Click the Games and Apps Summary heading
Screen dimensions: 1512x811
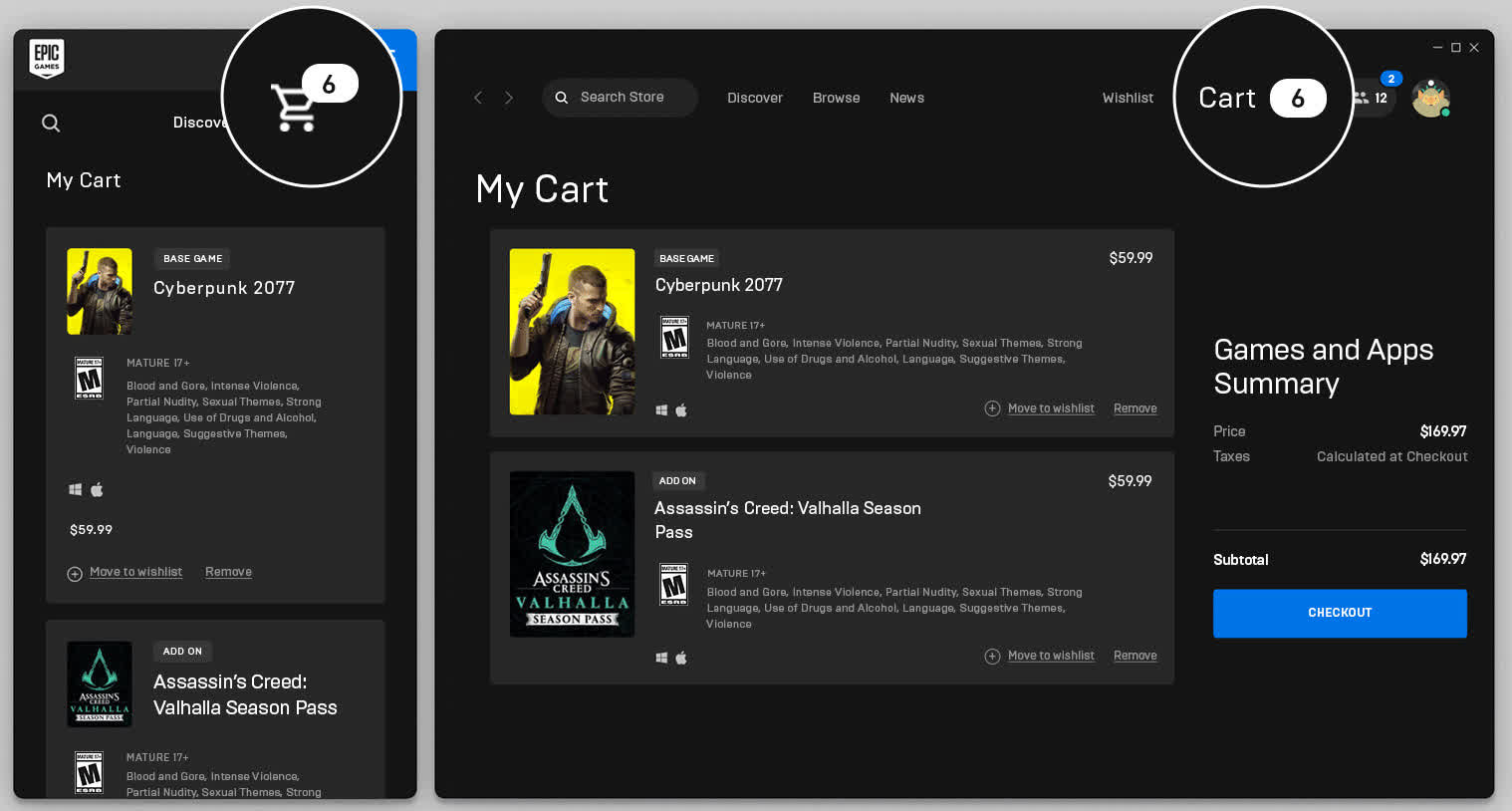1323,367
